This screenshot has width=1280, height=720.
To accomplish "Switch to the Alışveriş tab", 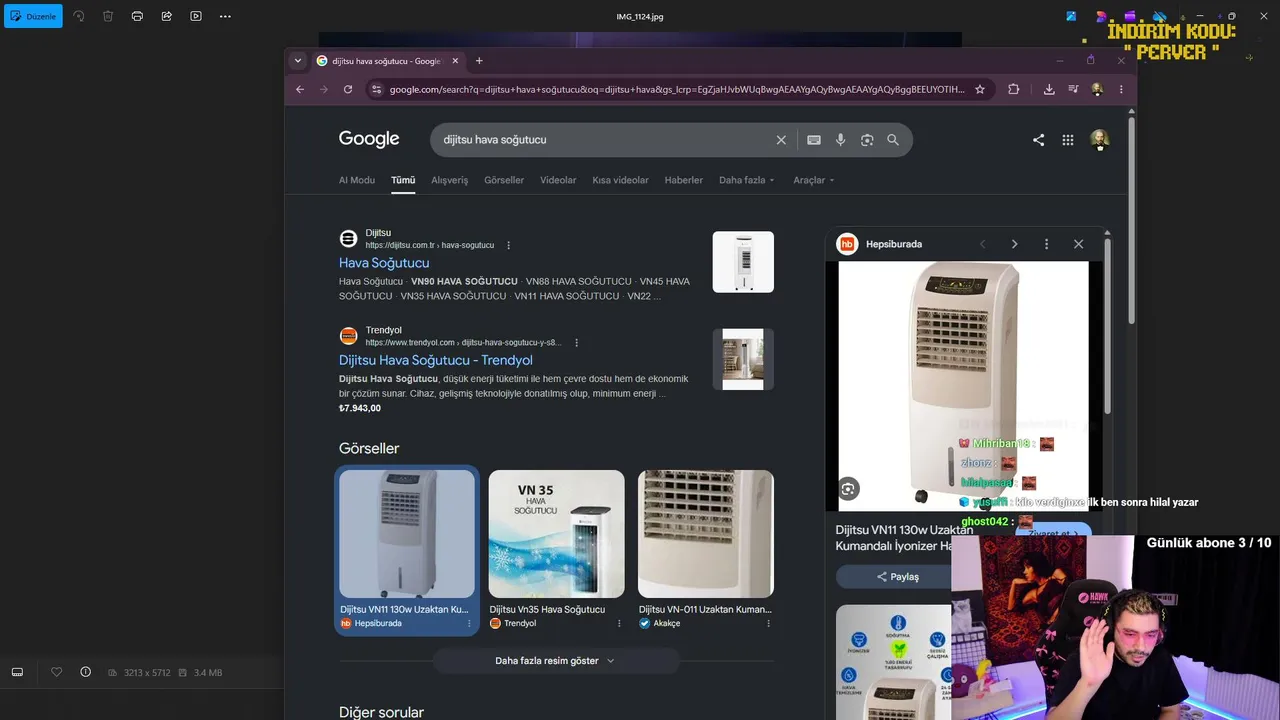I will [x=450, y=180].
